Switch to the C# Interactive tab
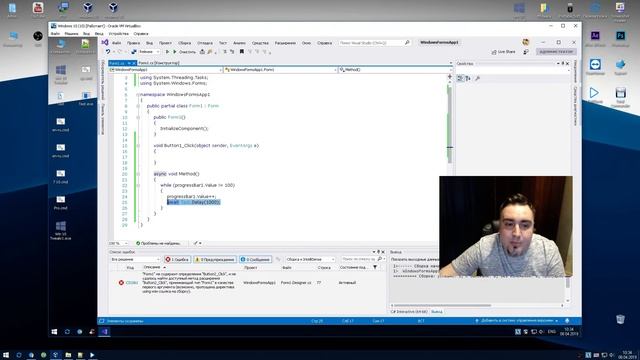The image size is (640, 360). point(409,311)
